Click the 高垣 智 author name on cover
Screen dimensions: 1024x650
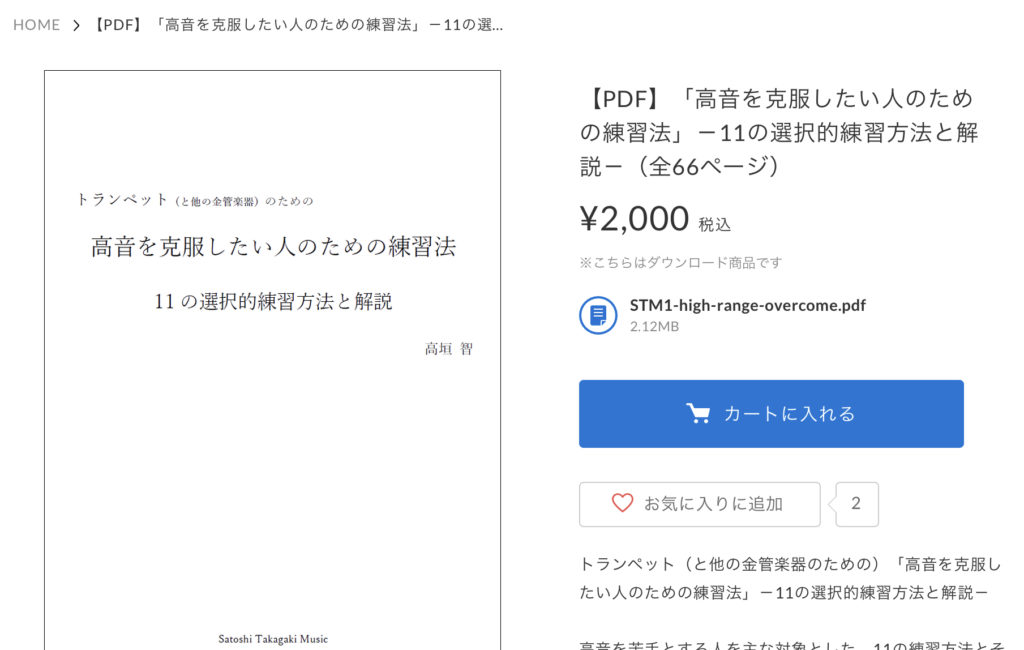click(449, 349)
